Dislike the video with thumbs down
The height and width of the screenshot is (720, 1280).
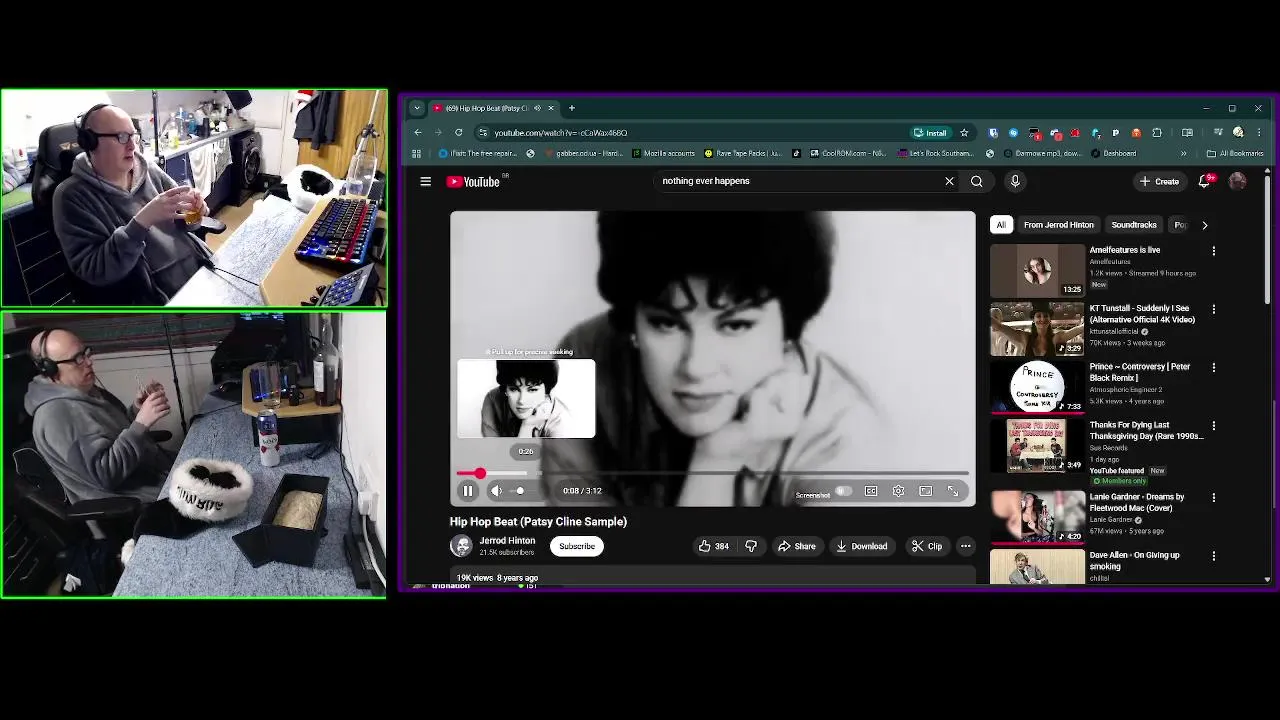pyautogui.click(x=751, y=546)
